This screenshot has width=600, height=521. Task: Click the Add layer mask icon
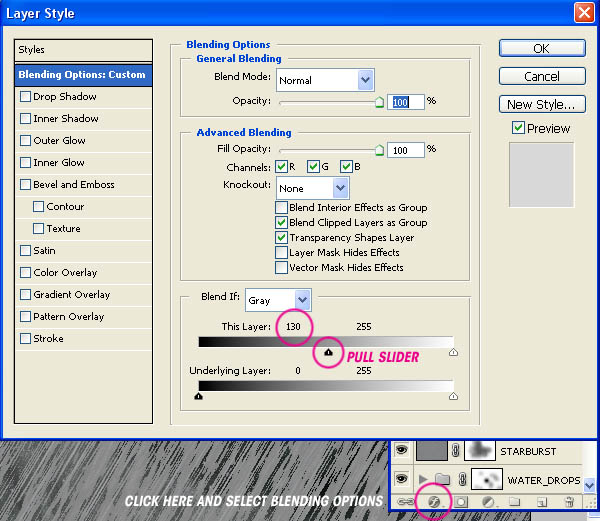461,501
